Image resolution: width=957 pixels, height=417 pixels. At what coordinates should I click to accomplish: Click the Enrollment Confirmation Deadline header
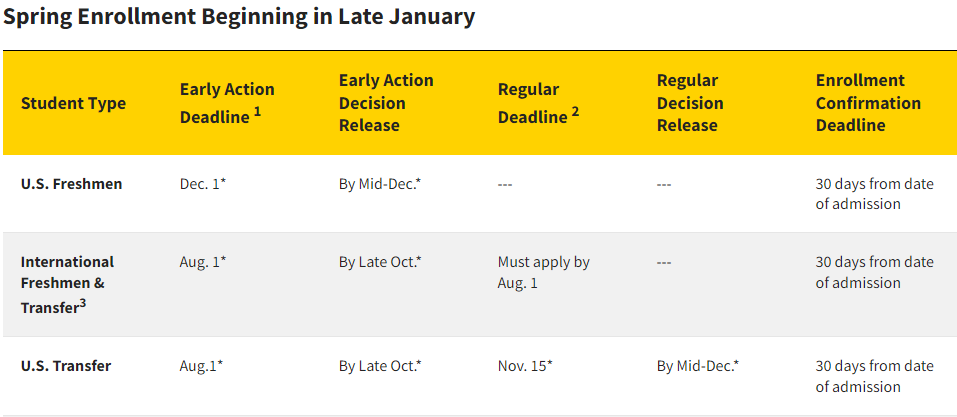click(868, 103)
